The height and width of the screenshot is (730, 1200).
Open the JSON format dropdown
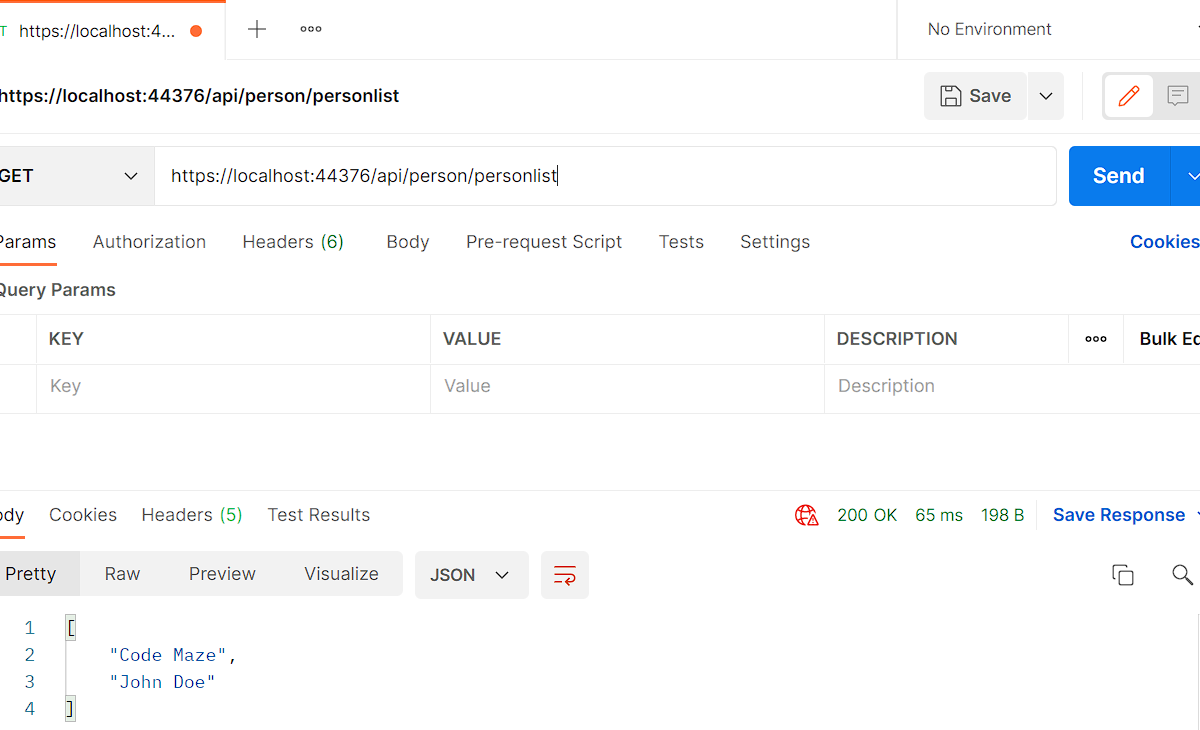471,575
